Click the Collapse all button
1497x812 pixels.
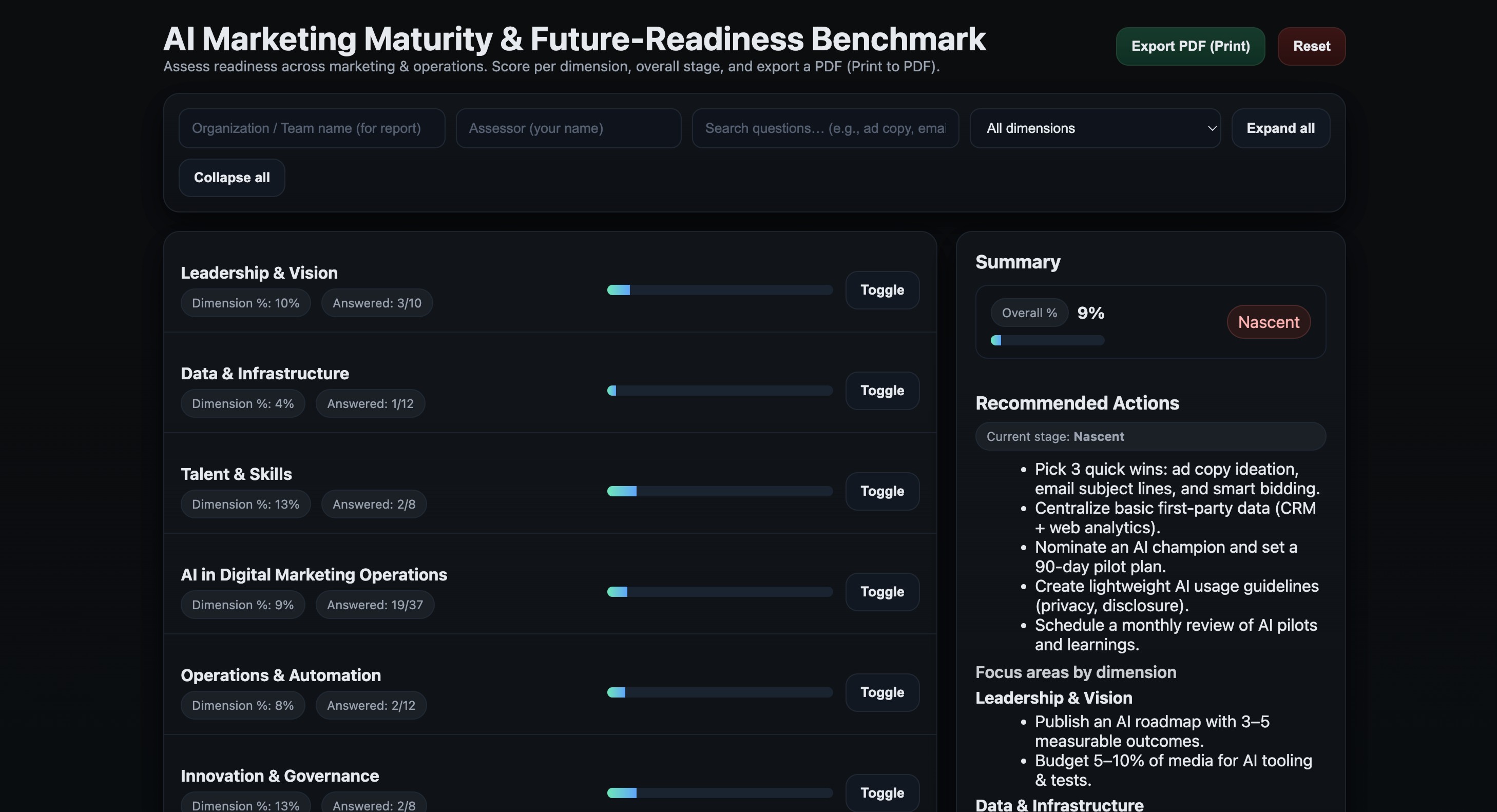[x=232, y=178]
